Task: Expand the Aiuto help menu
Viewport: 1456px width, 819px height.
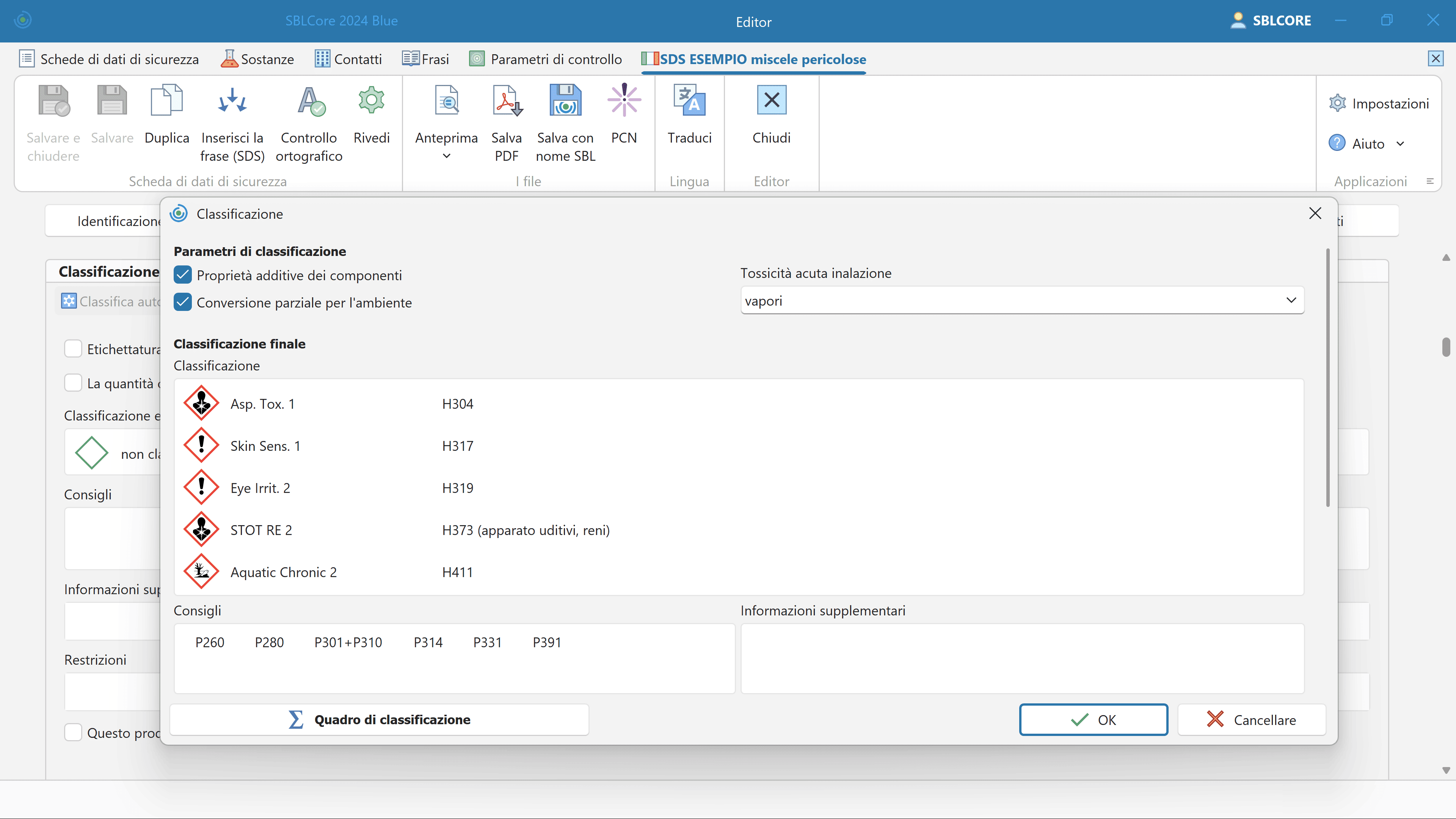Action: tap(1400, 144)
